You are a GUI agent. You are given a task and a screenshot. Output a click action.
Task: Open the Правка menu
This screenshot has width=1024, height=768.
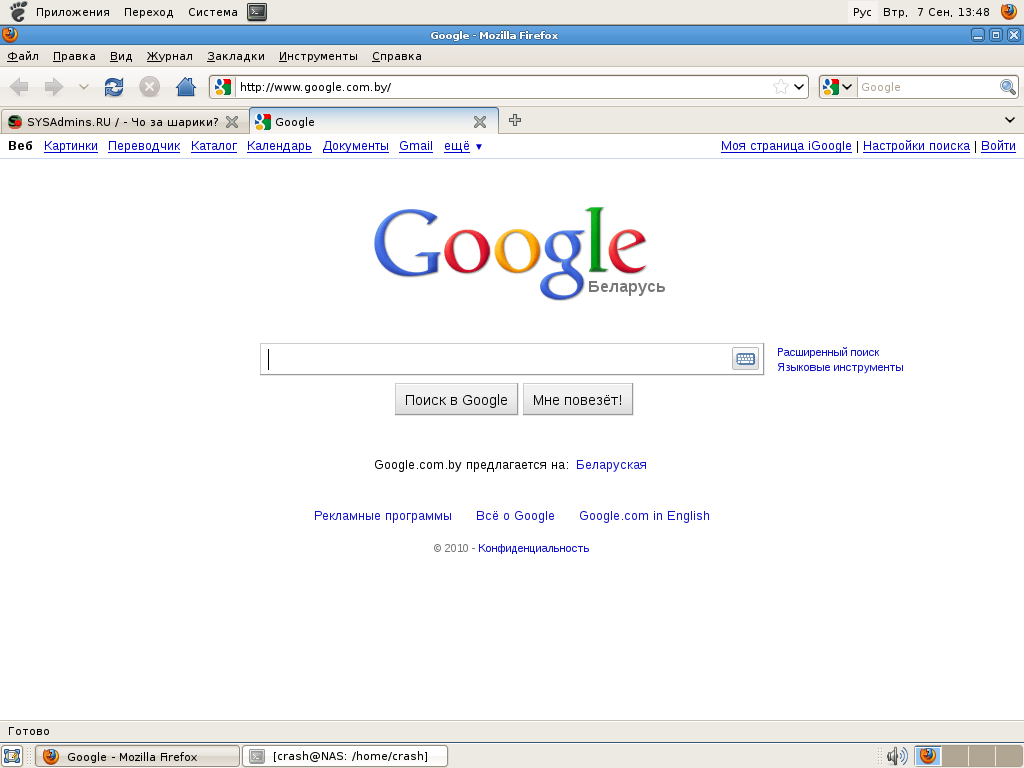(x=74, y=56)
